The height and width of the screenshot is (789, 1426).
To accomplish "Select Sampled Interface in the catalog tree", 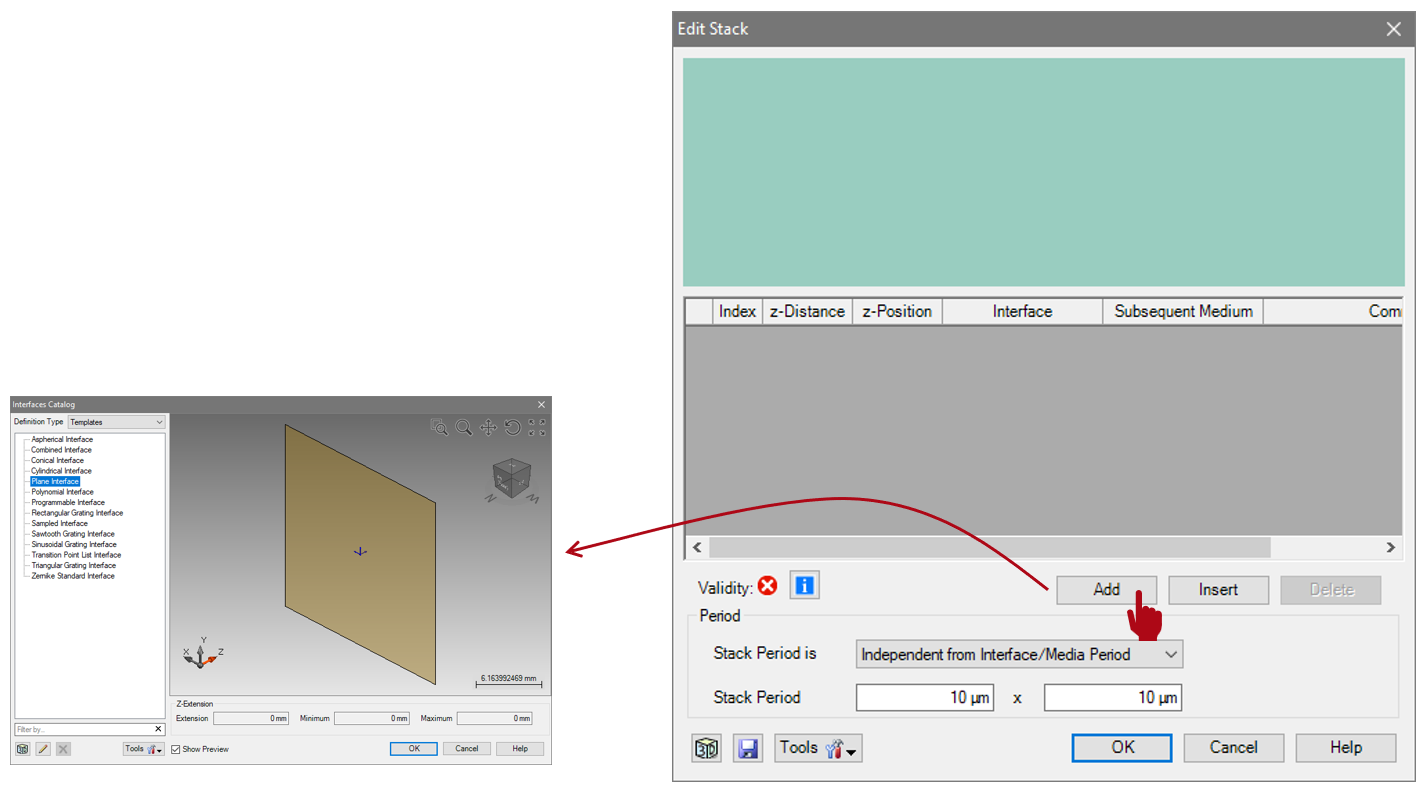I will (x=59, y=523).
